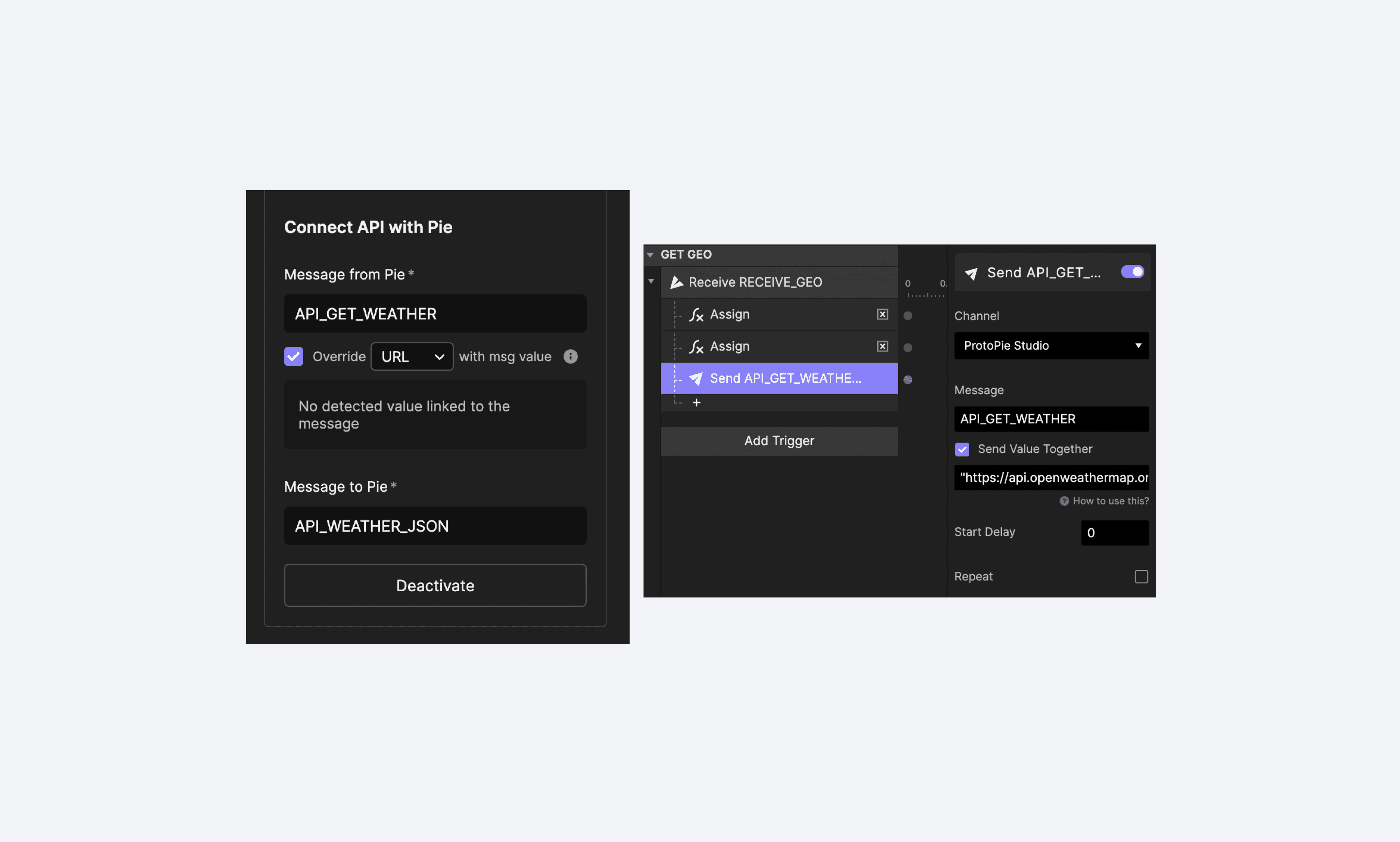The image size is (1400, 842).
Task: Click the paper plane icon in Send header
Action: [971, 274]
